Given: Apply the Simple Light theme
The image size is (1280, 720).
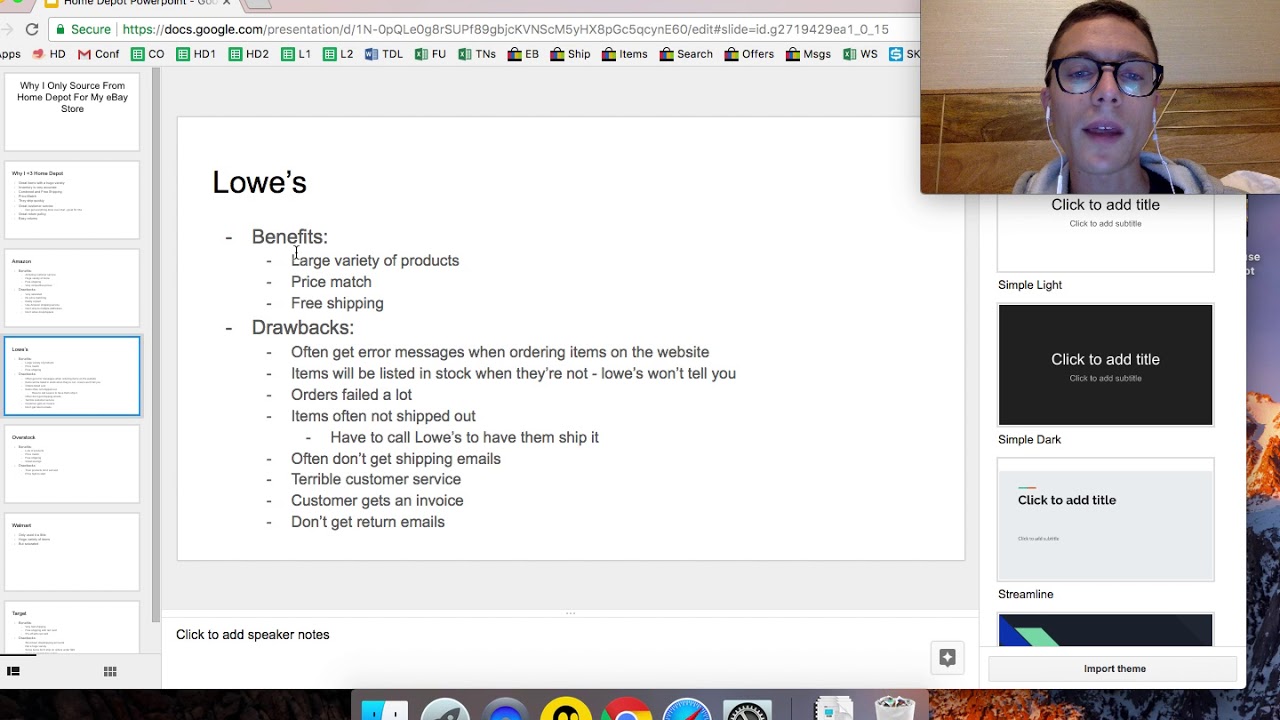Looking at the screenshot, I should 1105,232.
